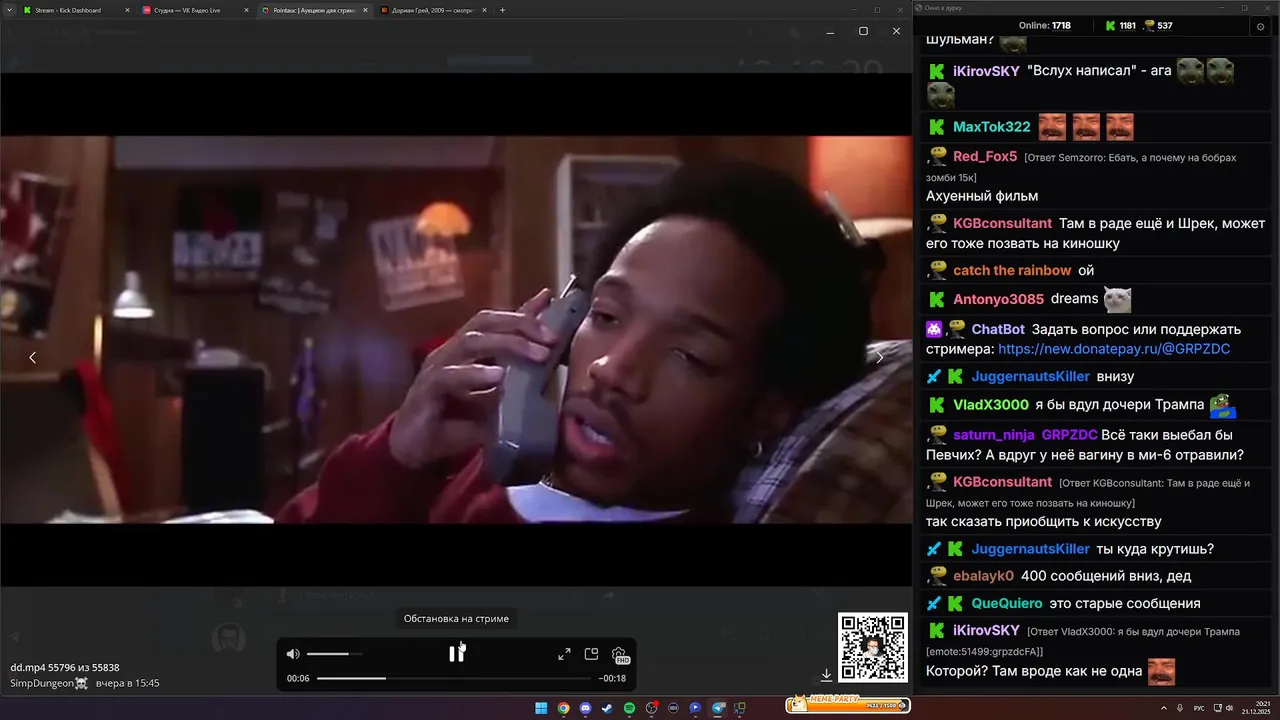This screenshot has height=720, width=1280.
Task: Select username Antonyo3085 in chat
Action: [998, 299]
